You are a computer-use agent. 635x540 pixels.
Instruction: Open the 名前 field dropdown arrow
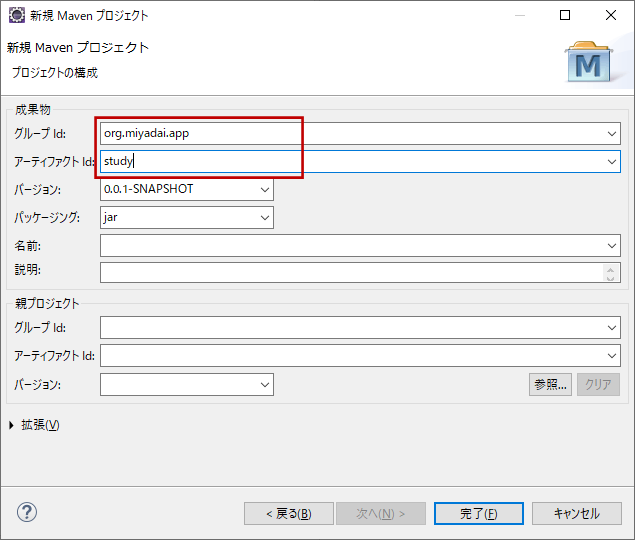(612, 245)
